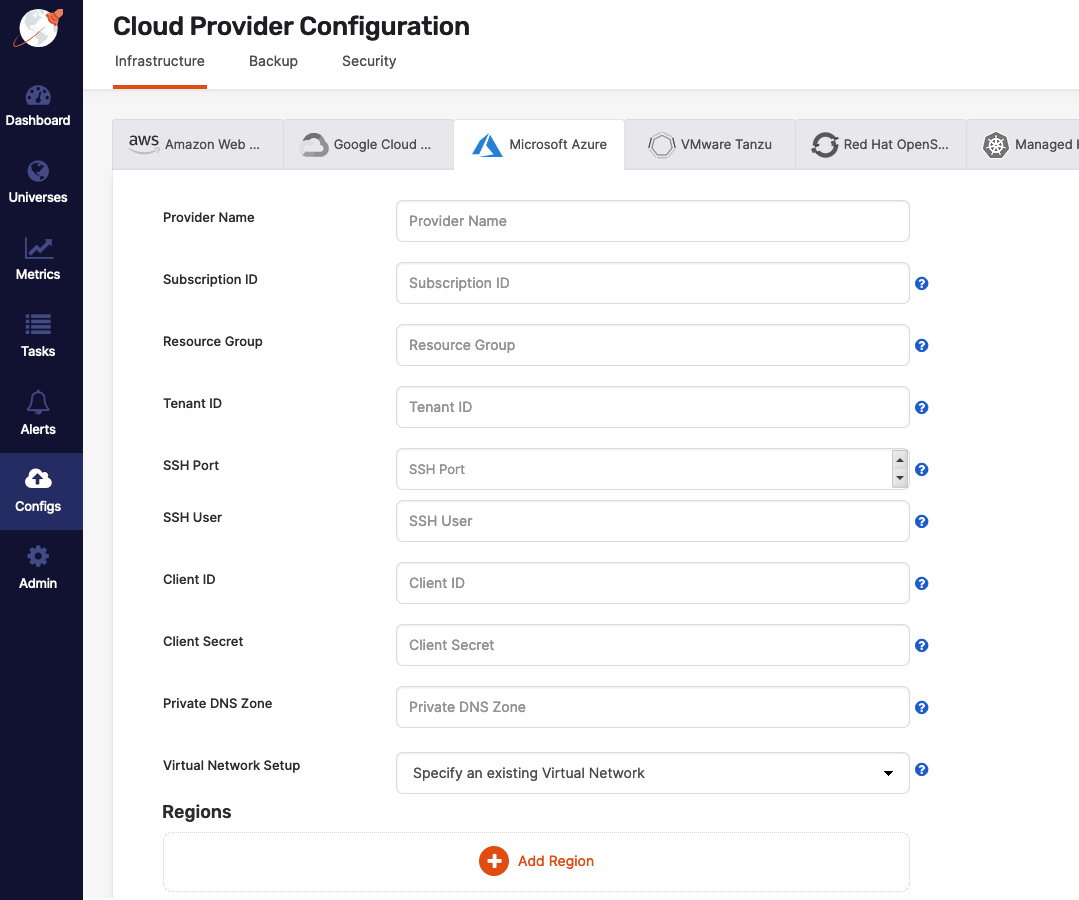Open the Admin section via gear icon

38,567
